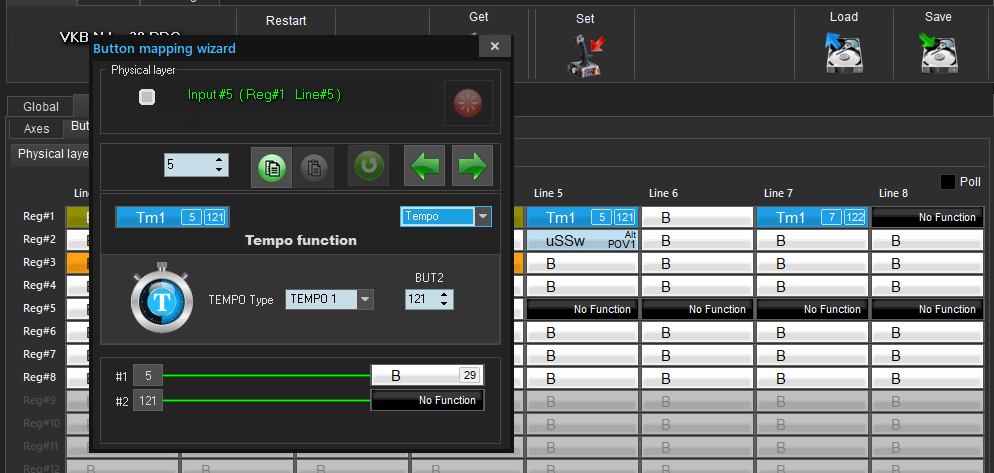Select the Tm1 5 121 cell in Line 5
The image size is (994, 473).
pos(582,217)
